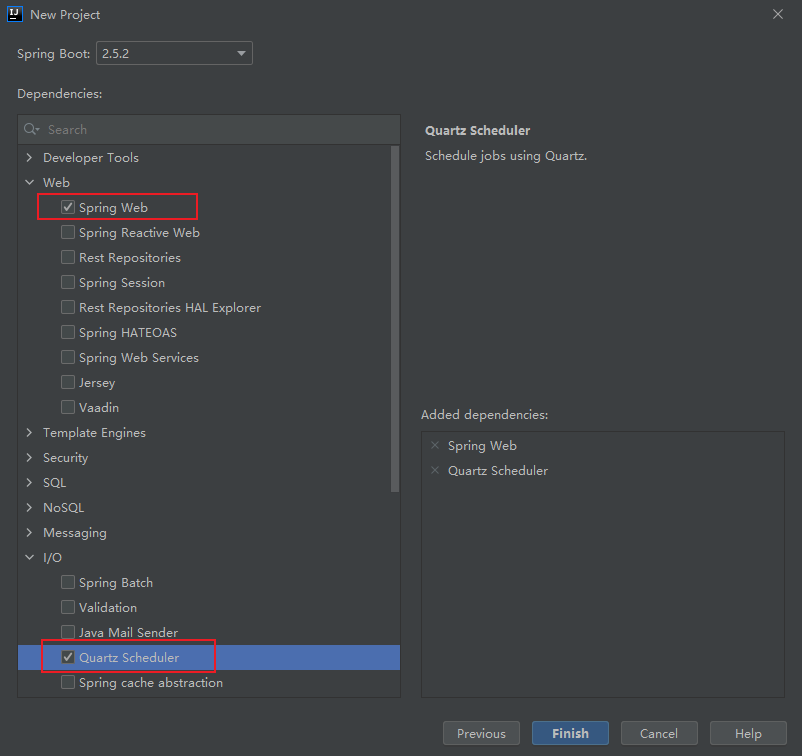This screenshot has width=802, height=756.
Task: Click the IntelliJ IDEA logo icon
Action: [x=15, y=14]
